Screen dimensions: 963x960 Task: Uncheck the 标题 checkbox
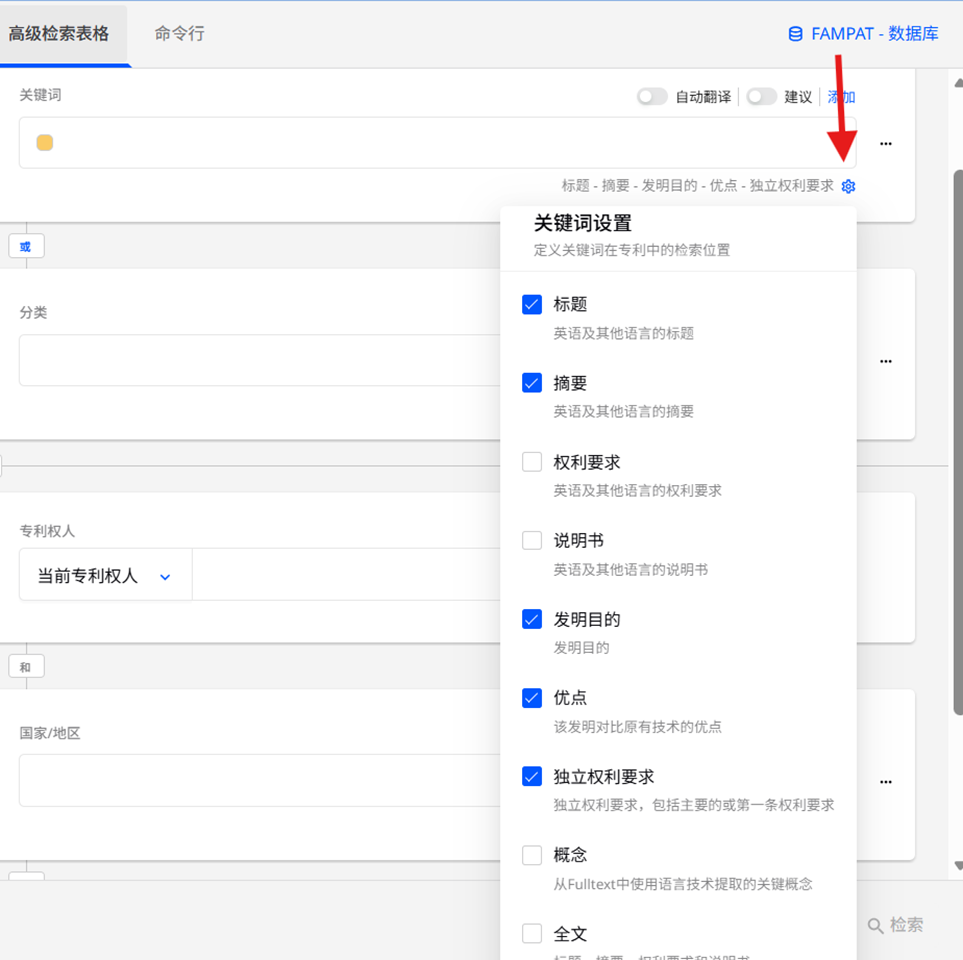pyautogui.click(x=532, y=304)
